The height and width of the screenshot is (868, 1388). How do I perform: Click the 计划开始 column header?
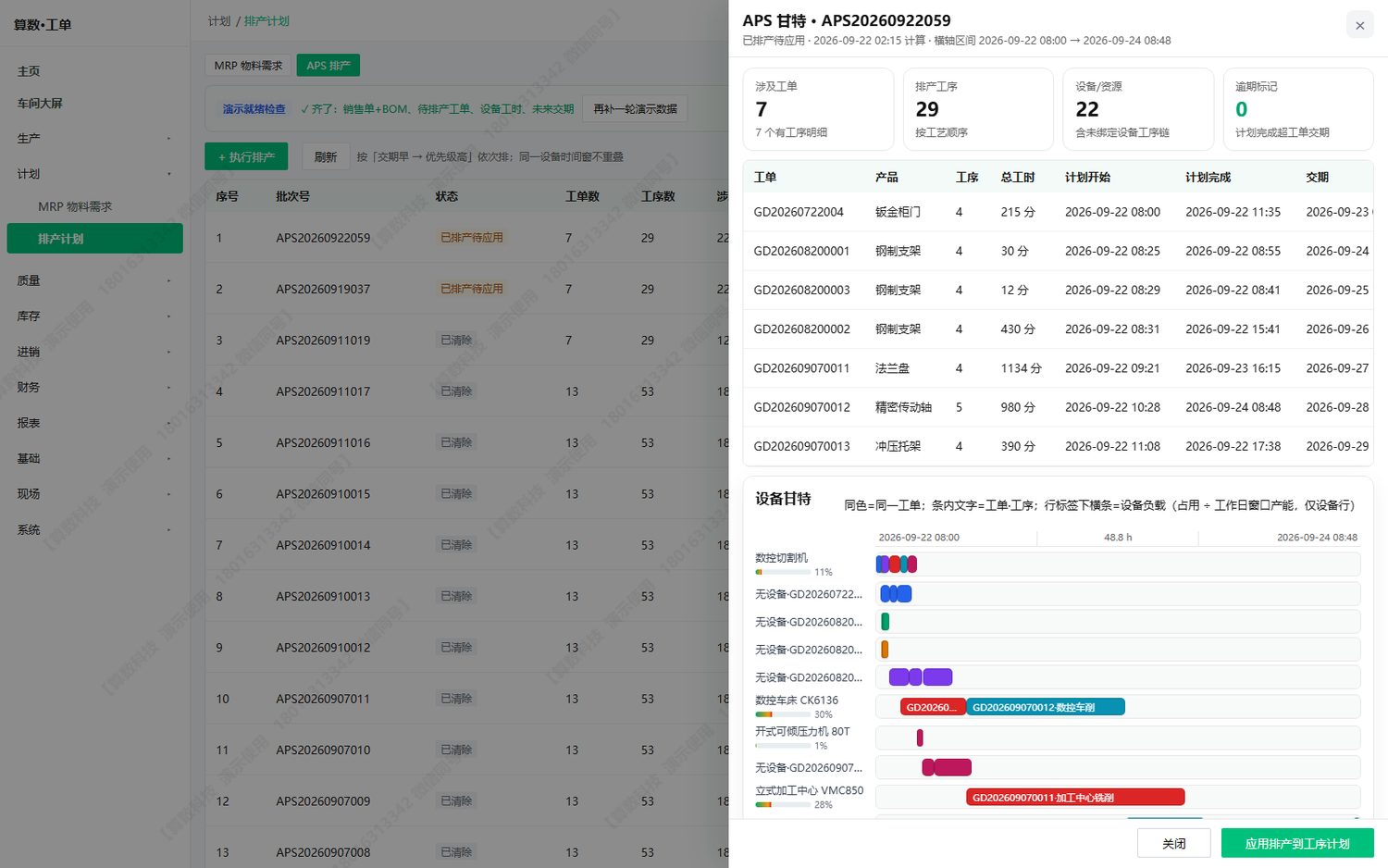tap(1087, 178)
